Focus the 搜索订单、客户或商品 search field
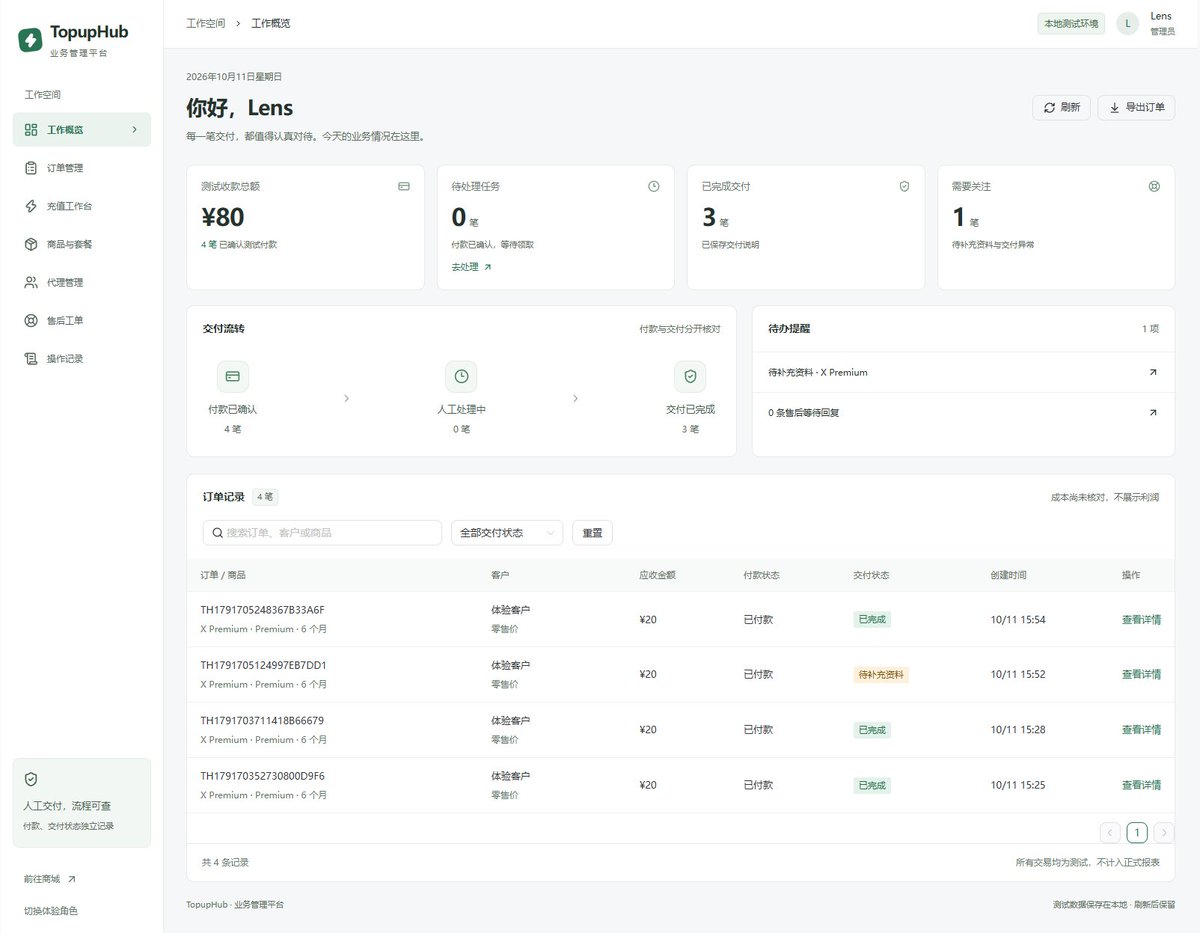 point(322,533)
